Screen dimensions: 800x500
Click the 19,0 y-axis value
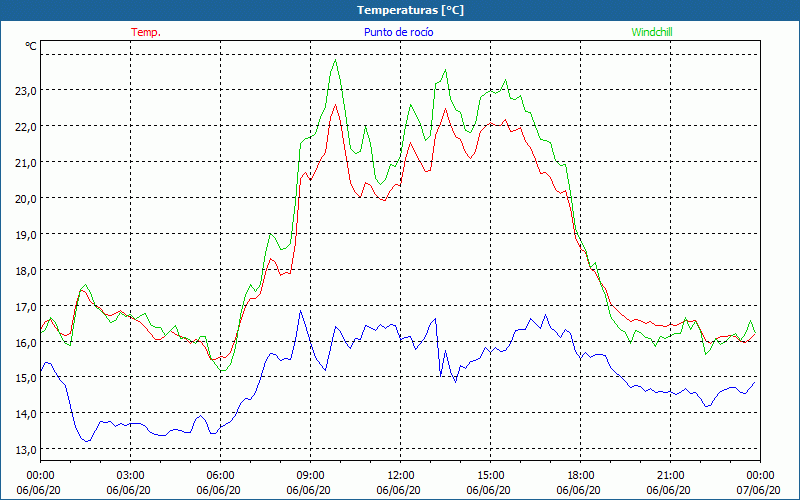pos(26,235)
